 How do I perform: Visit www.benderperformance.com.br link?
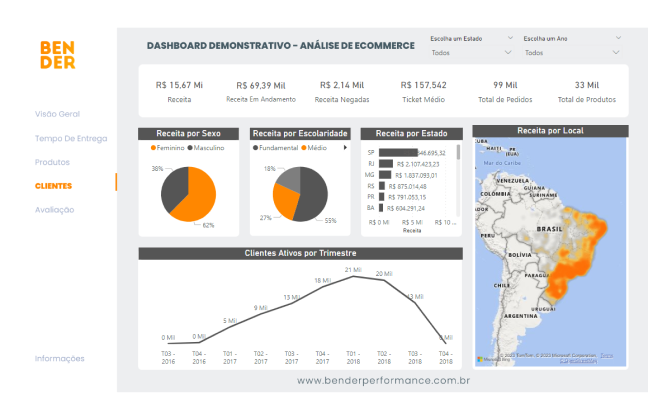click(x=383, y=381)
